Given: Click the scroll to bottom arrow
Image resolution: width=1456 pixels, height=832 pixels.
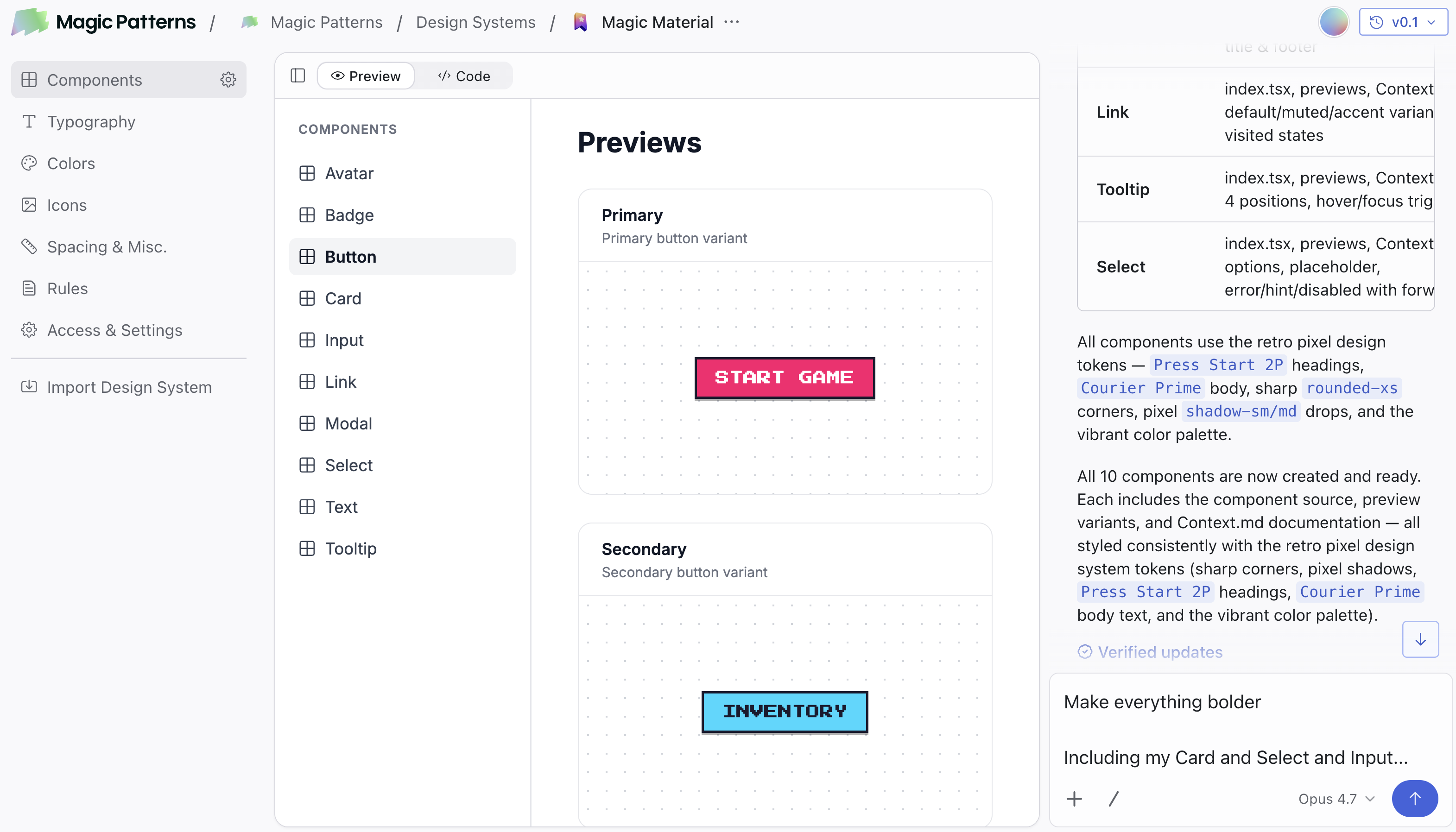Looking at the screenshot, I should point(1420,639).
